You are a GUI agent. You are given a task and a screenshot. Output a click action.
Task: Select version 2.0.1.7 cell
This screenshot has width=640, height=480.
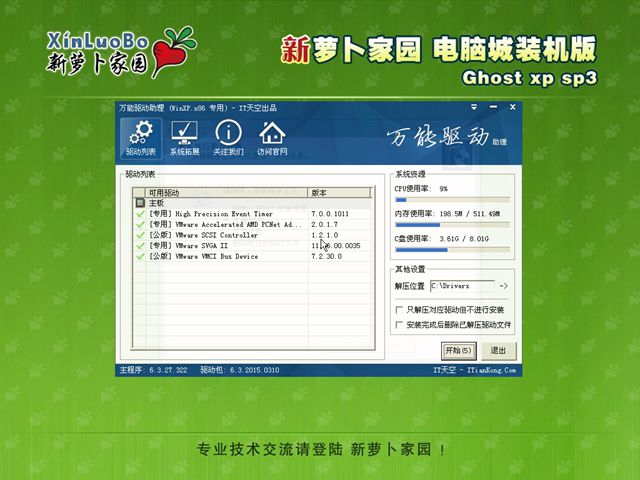tap(324, 224)
